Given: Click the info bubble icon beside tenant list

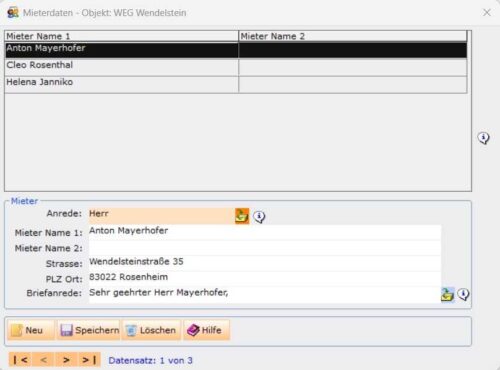Looking at the screenshot, I should pyautogui.click(x=483, y=138).
